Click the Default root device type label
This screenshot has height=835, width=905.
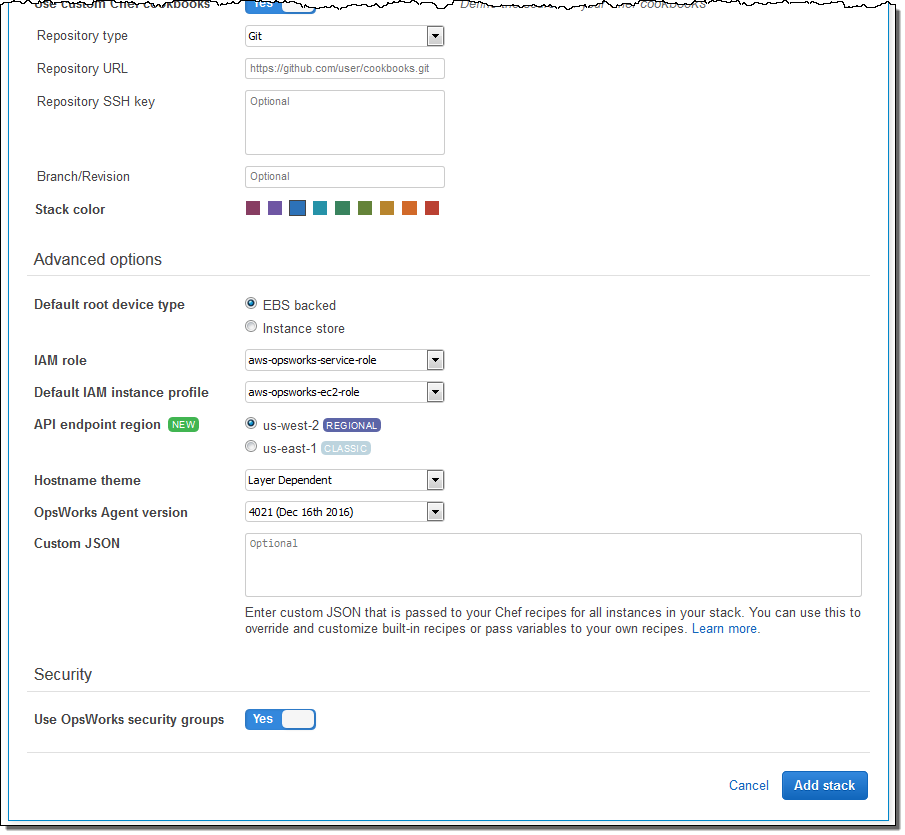[109, 305]
